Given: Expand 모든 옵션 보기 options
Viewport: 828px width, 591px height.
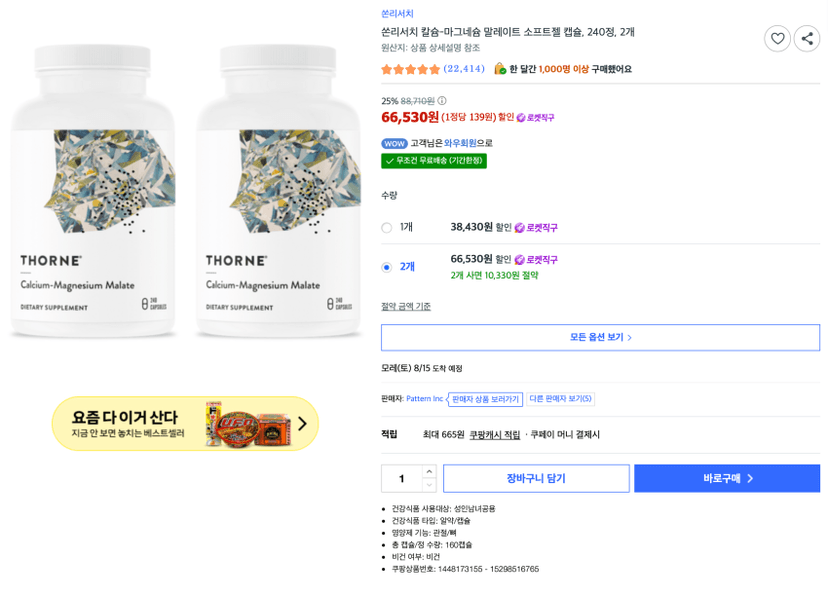Looking at the screenshot, I should (x=600, y=337).
